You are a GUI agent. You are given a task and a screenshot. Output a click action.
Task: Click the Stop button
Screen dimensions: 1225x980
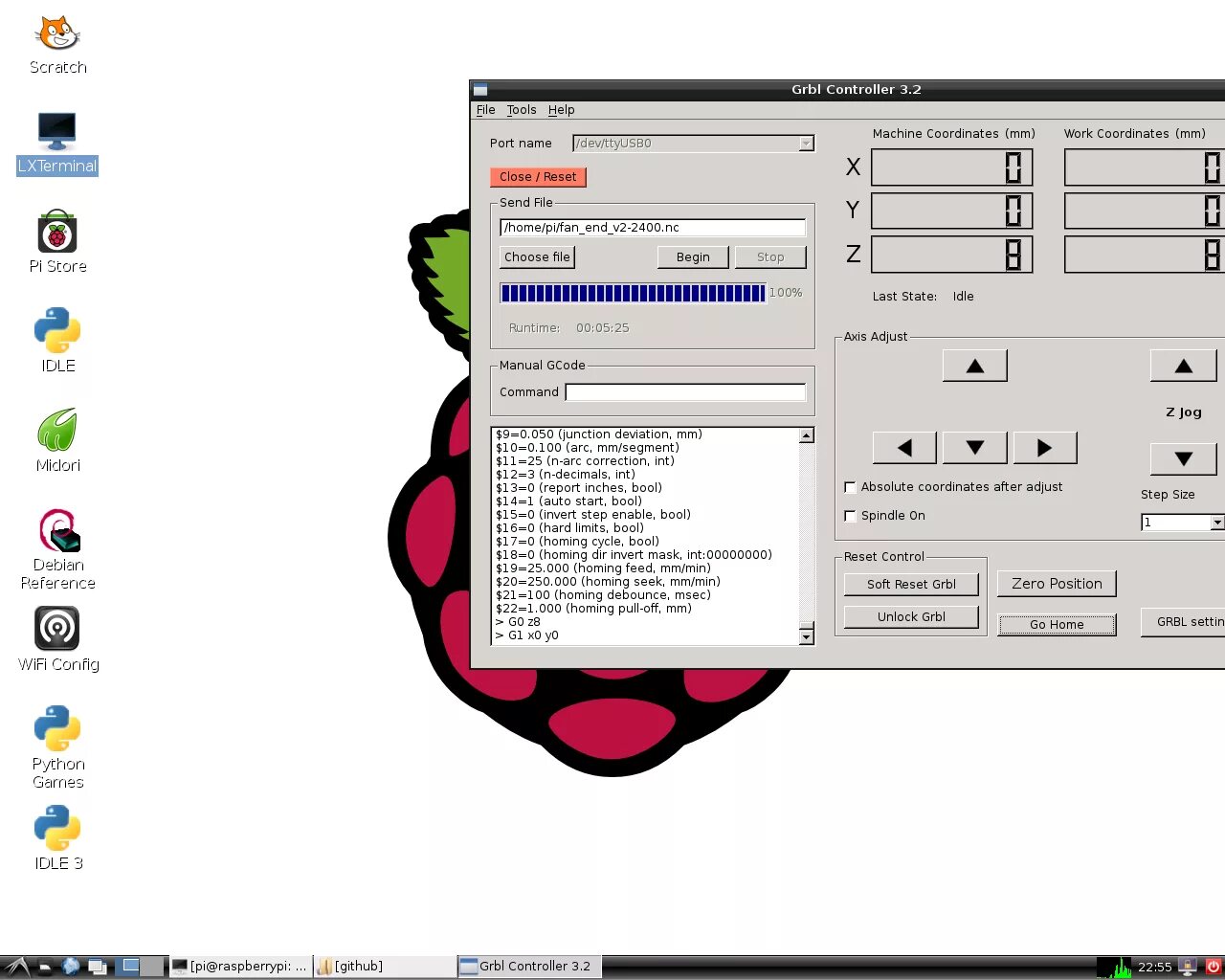click(770, 257)
